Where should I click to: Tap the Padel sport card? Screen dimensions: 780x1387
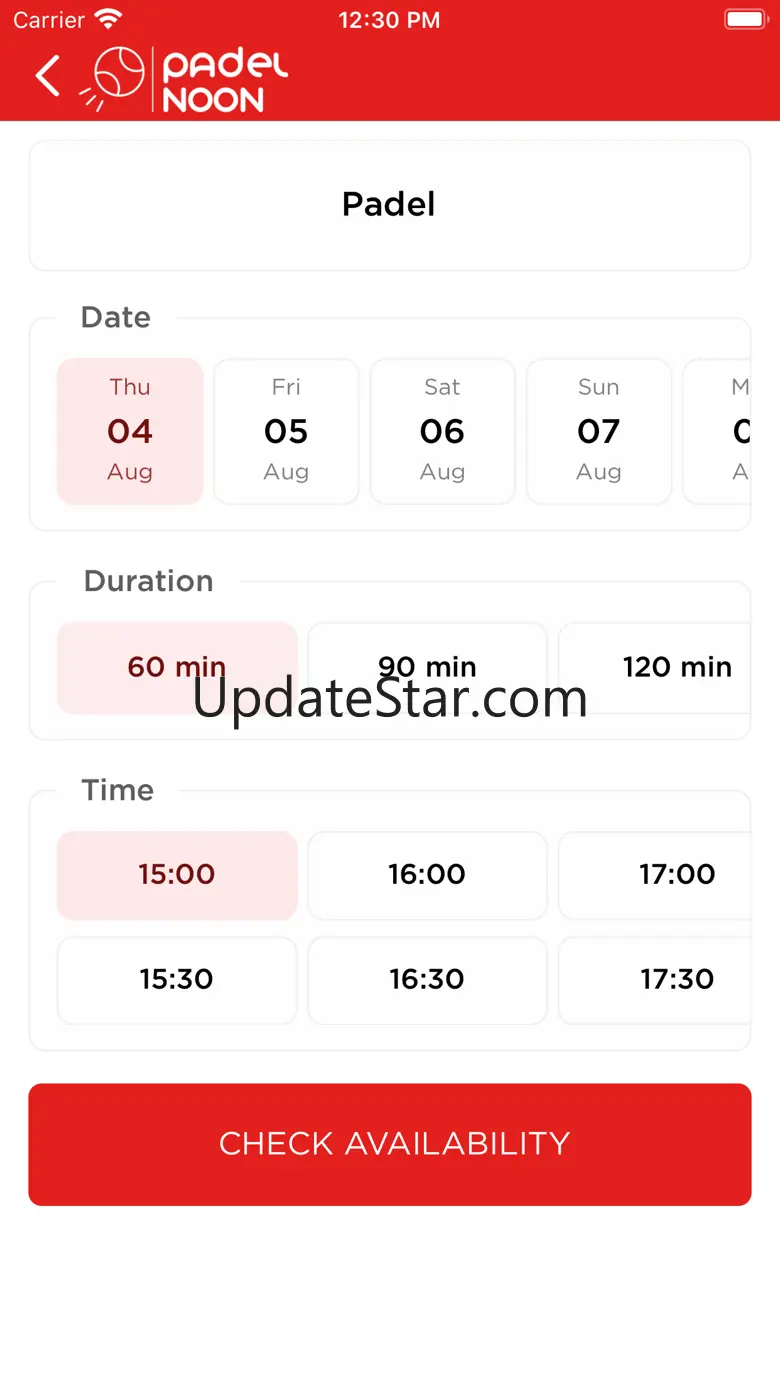389,205
